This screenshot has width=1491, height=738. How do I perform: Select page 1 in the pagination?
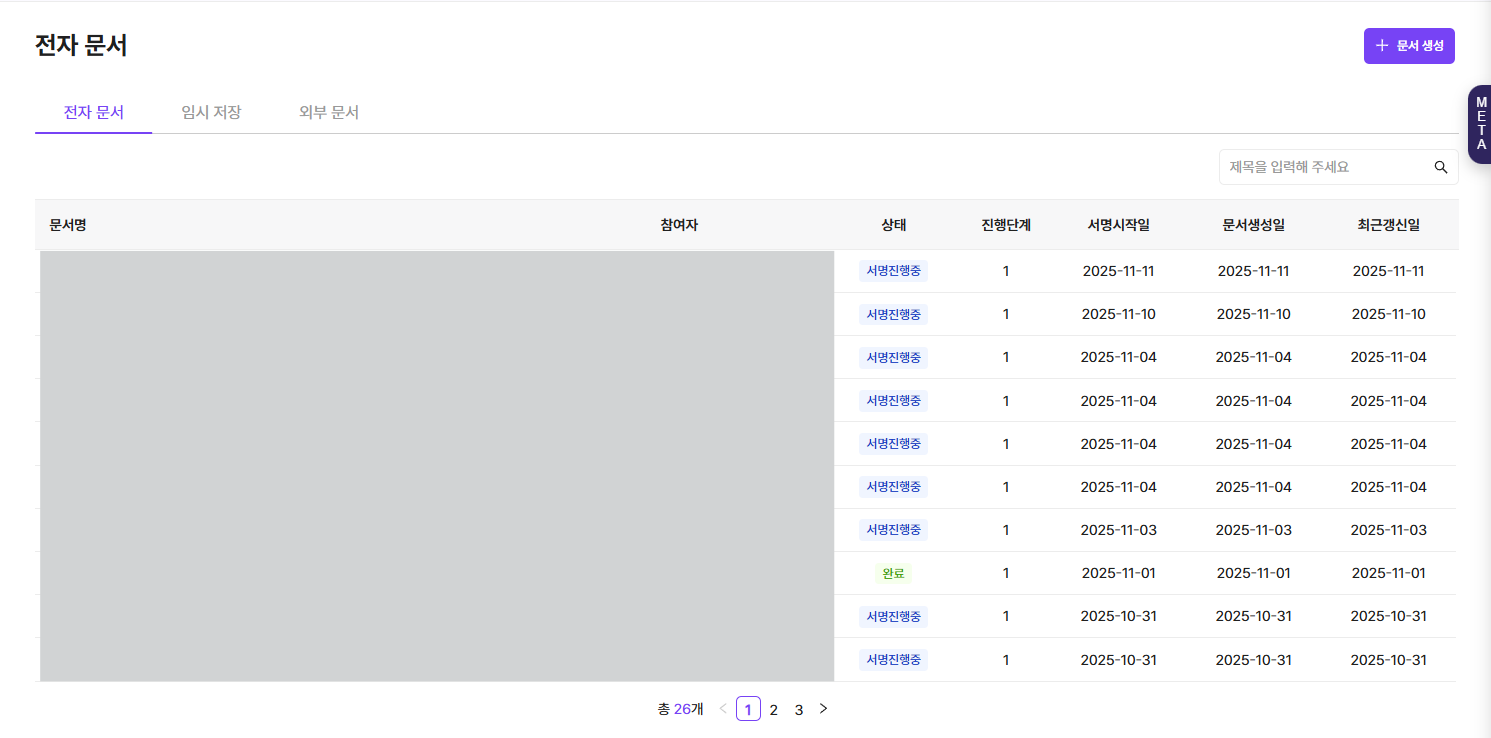(748, 709)
